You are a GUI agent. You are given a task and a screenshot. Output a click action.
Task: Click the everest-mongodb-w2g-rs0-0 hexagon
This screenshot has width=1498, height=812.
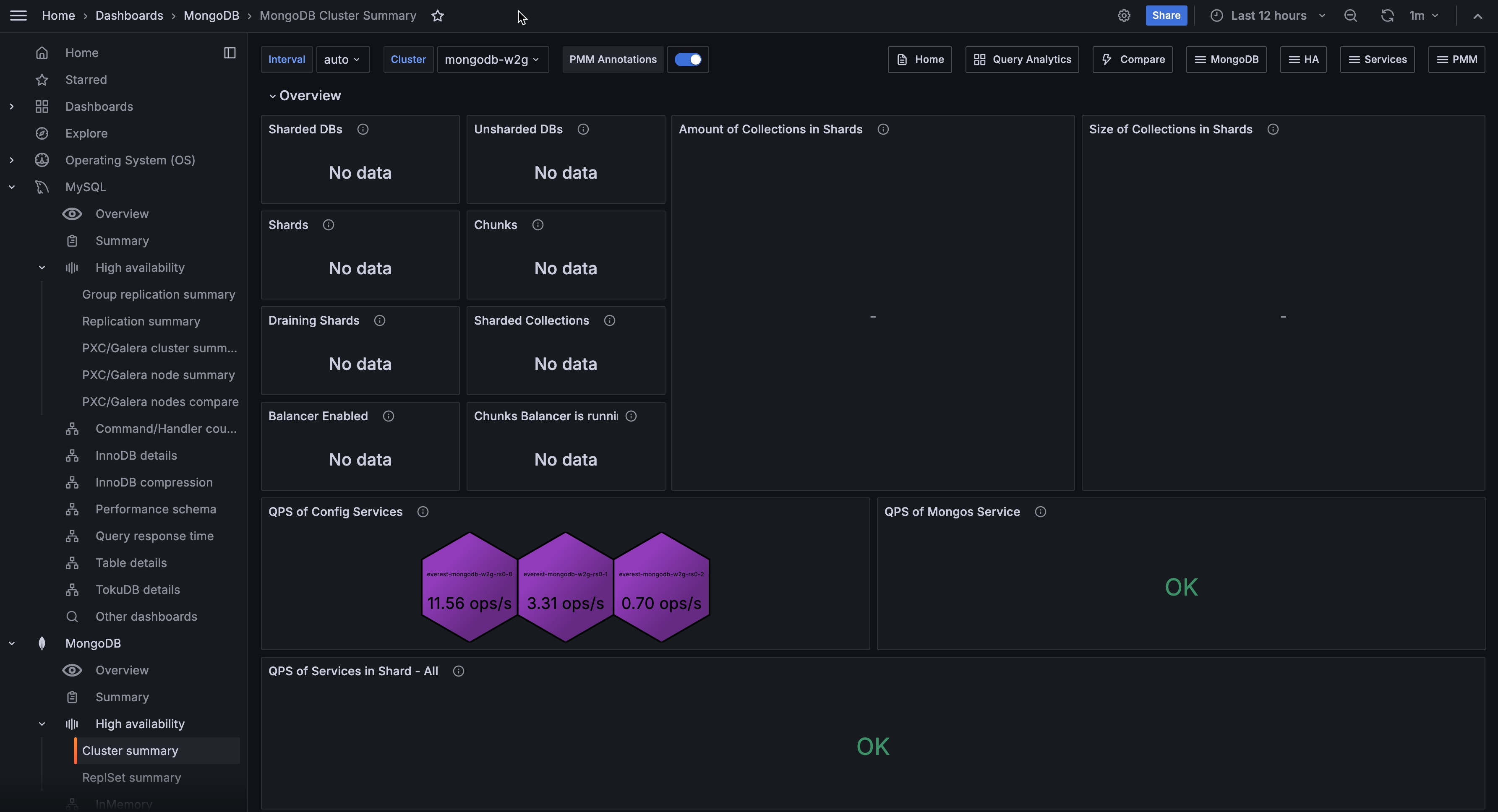click(469, 587)
